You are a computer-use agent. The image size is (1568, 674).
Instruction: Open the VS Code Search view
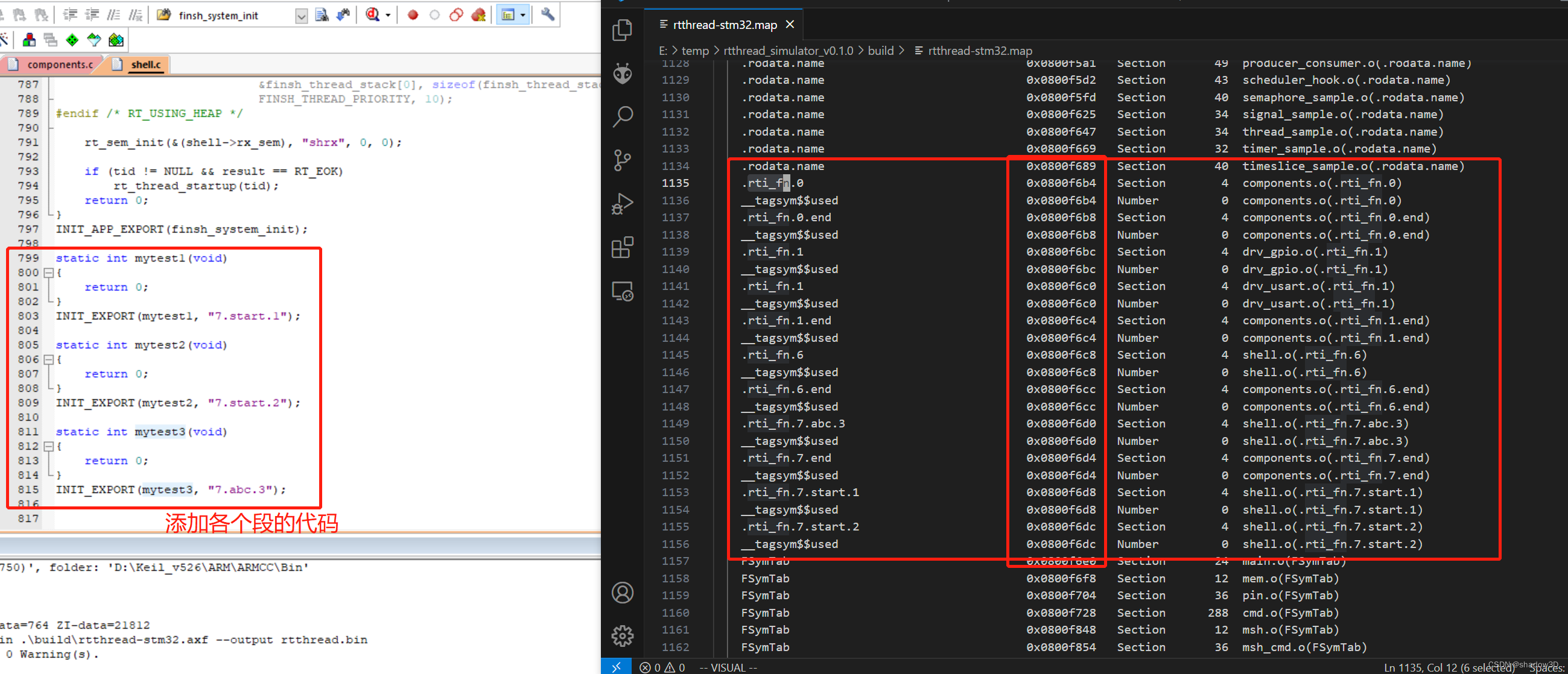pyautogui.click(x=622, y=117)
